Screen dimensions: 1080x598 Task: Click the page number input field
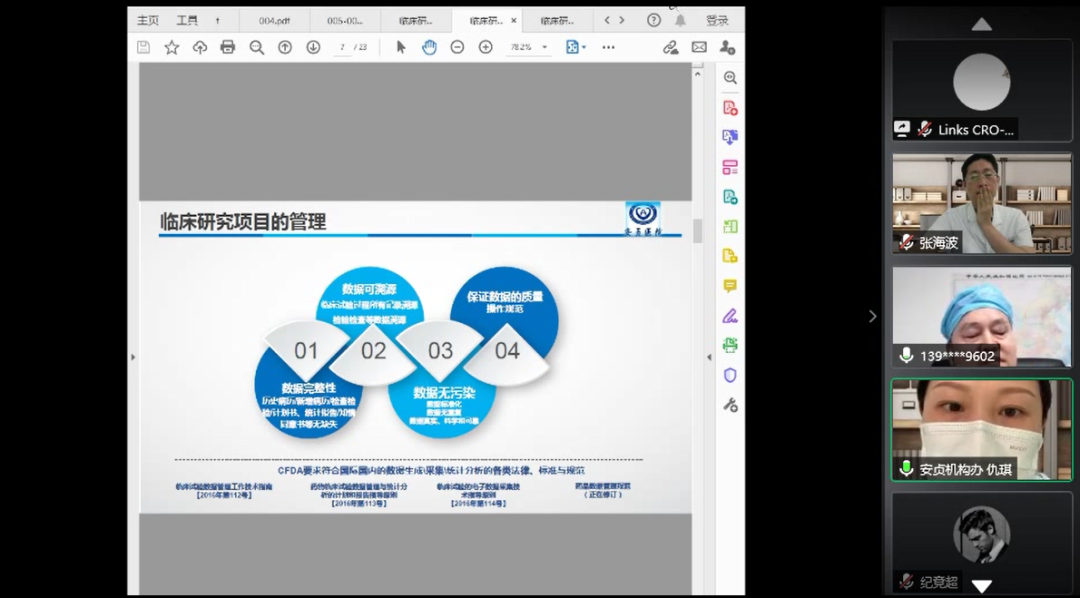click(x=342, y=48)
